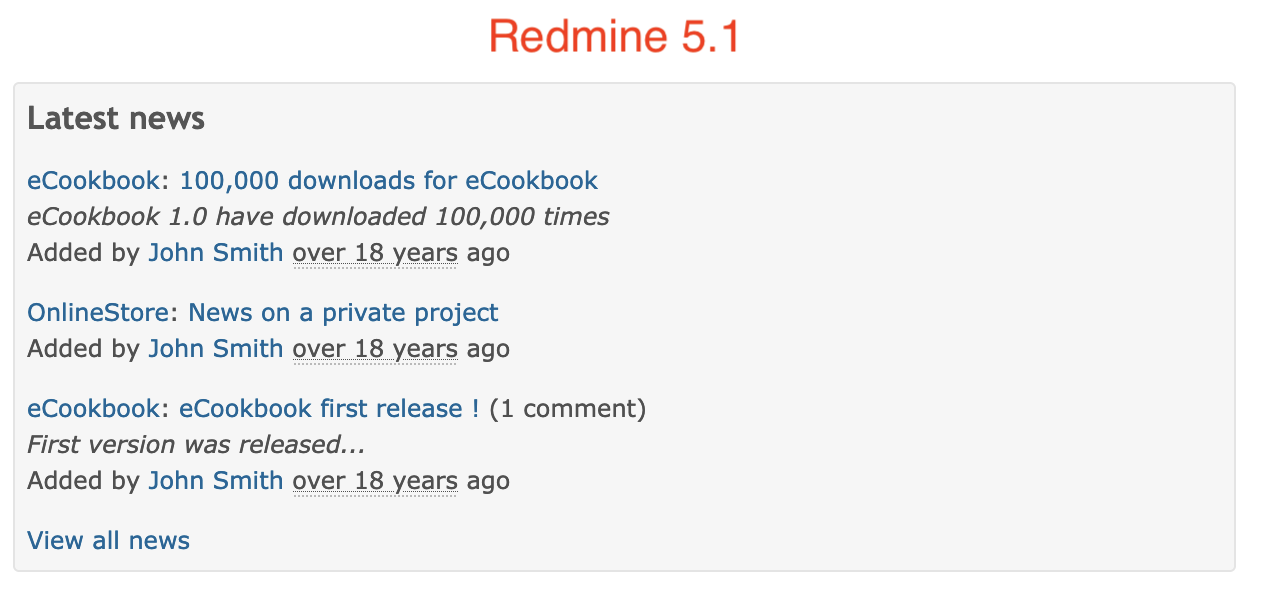Open the "100,000 downloads for eCookbook" news item
The height and width of the screenshot is (592, 1264).
coord(388,181)
